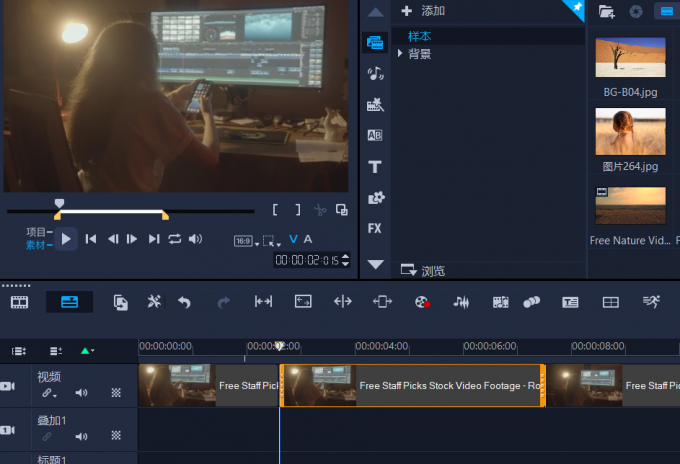Select the Free Nature Vid... video thumbnail
This screenshot has height=464, width=680.
coord(630,206)
